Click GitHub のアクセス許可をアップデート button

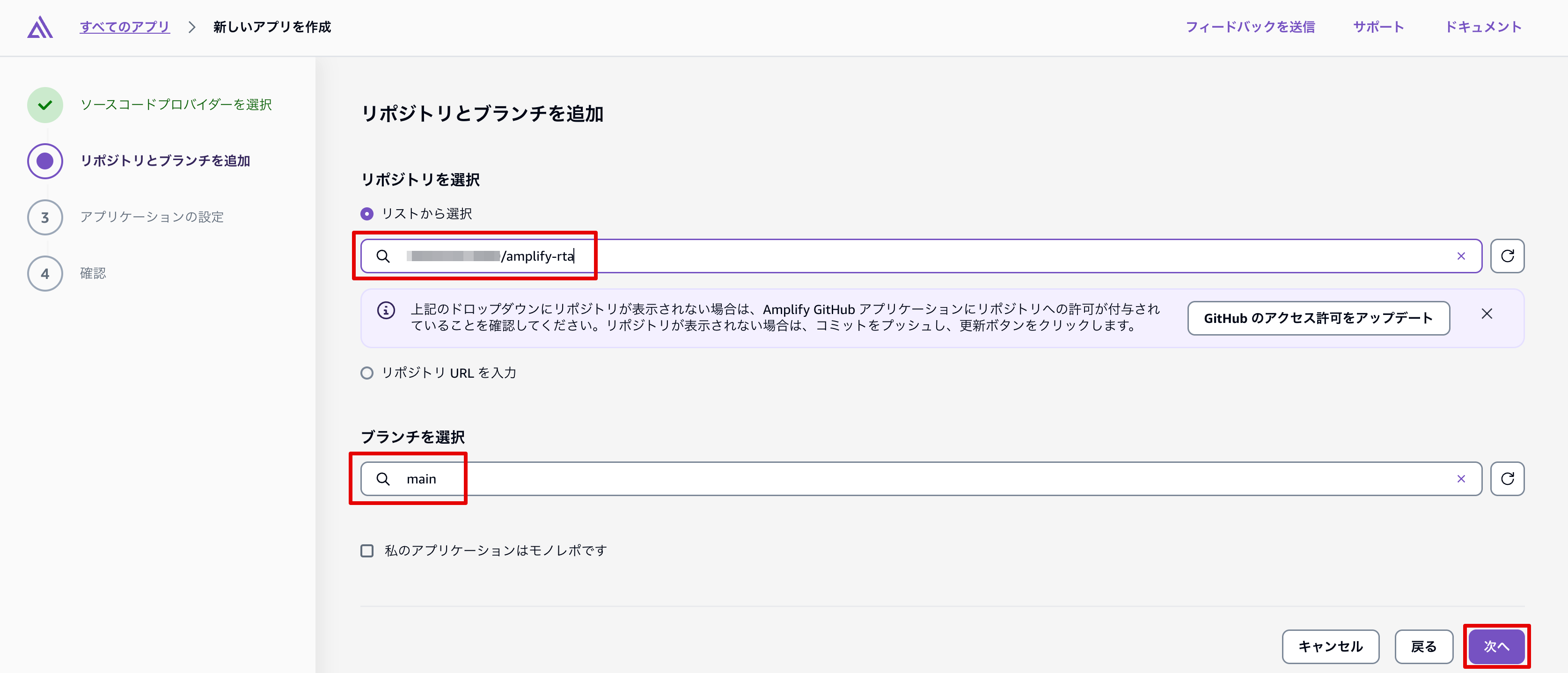point(1318,318)
